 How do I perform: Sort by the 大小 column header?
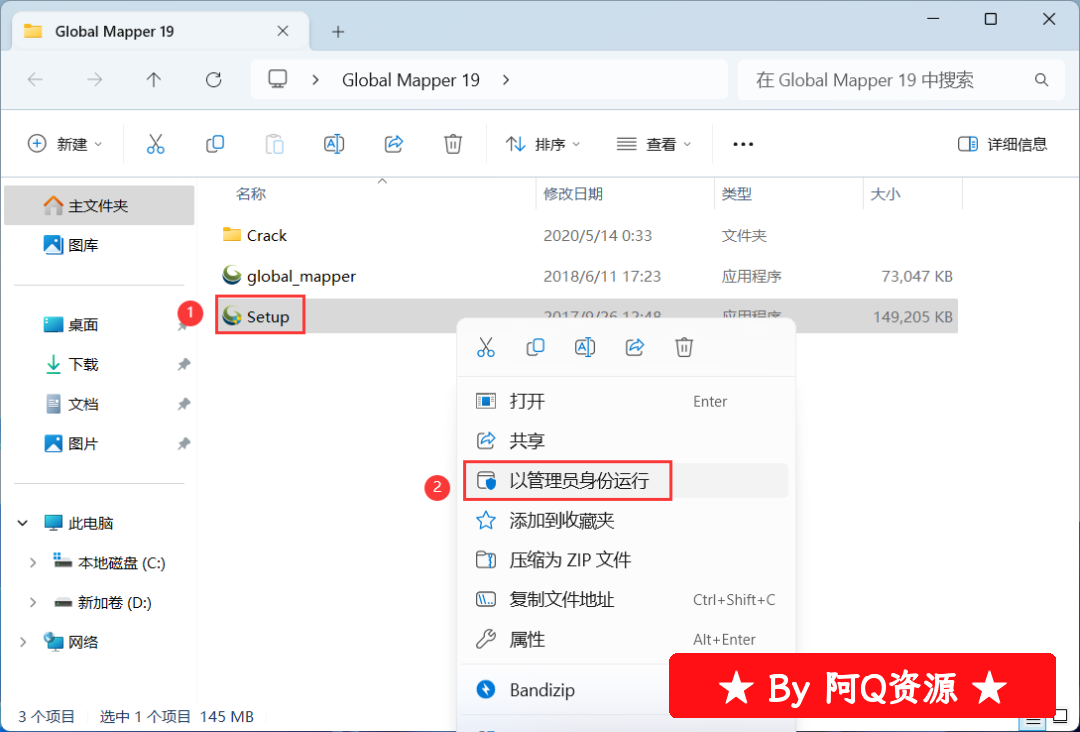click(x=885, y=194)
